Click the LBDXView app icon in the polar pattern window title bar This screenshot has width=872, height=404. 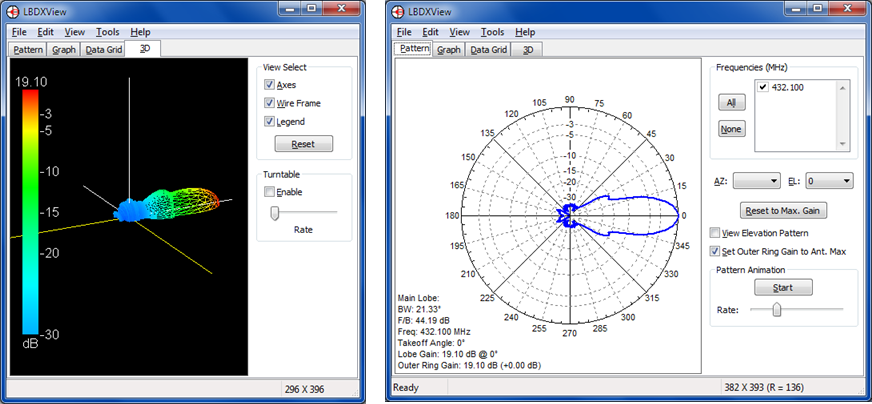point(398,12)
